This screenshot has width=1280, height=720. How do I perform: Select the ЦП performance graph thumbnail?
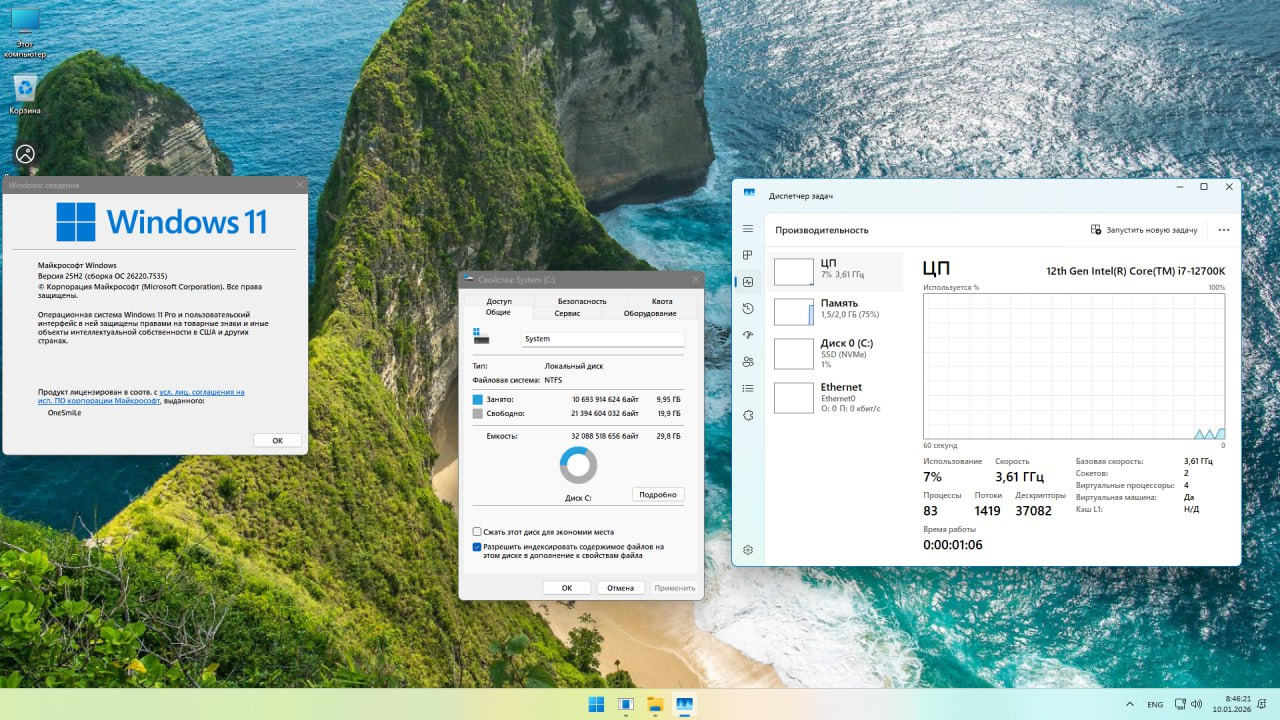point(794,272)
